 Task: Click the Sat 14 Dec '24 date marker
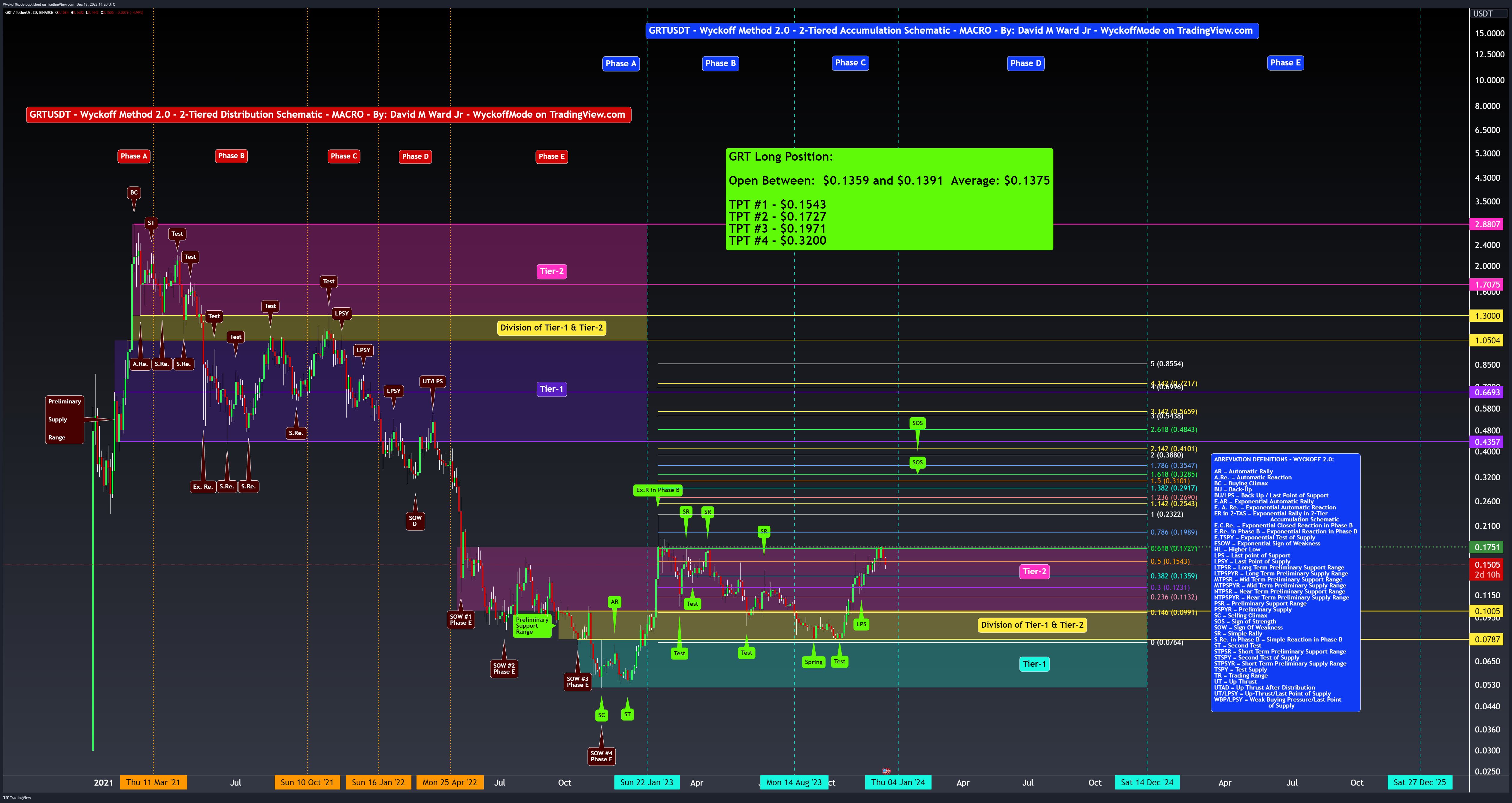point(1147,783)
